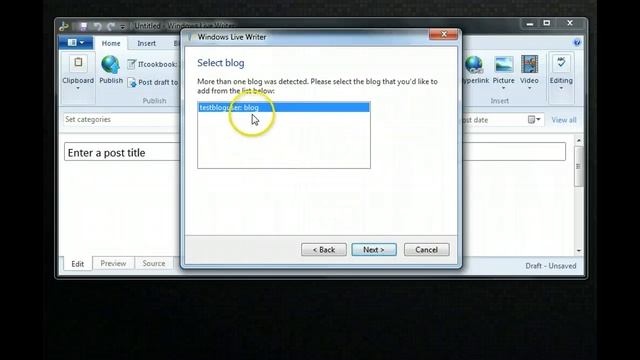Open the blue application file menu button
This screenshot has width=640, height=360.
pos(76,42)
